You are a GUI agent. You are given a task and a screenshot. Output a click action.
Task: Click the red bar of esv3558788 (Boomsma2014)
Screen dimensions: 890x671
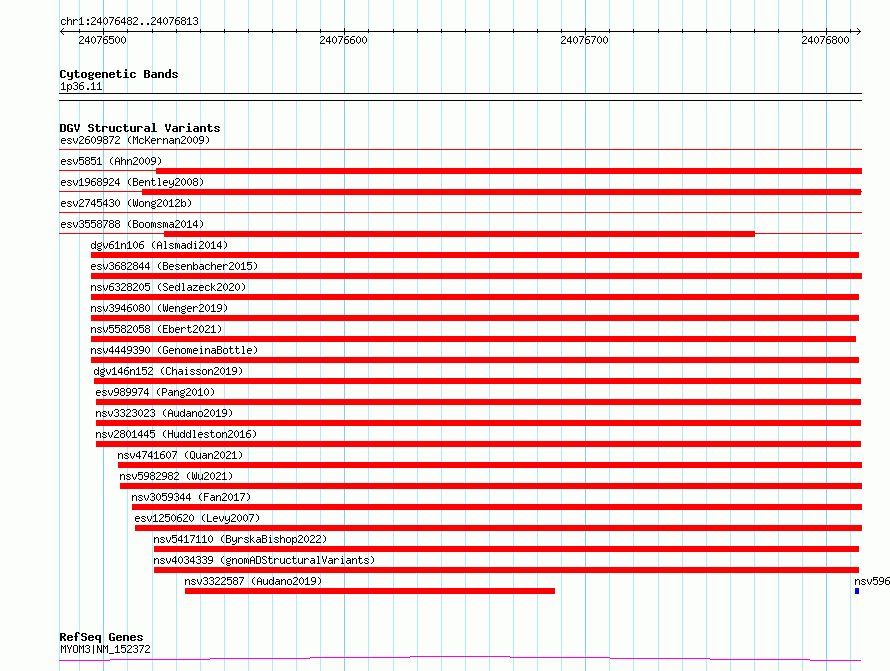click(x=459, y=234)
